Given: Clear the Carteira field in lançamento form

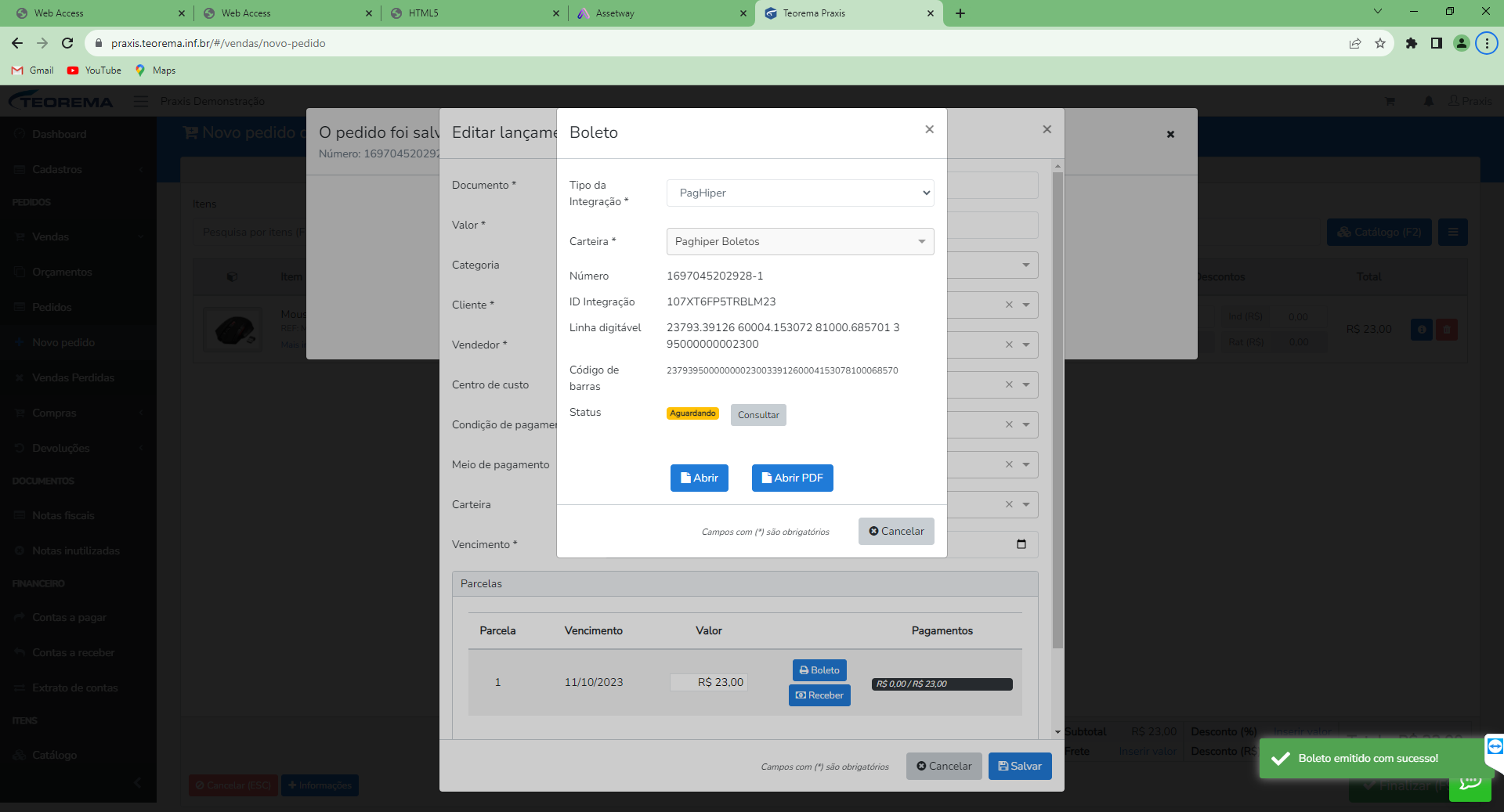Looking at the screenshot, I should tap(1009, 504).
